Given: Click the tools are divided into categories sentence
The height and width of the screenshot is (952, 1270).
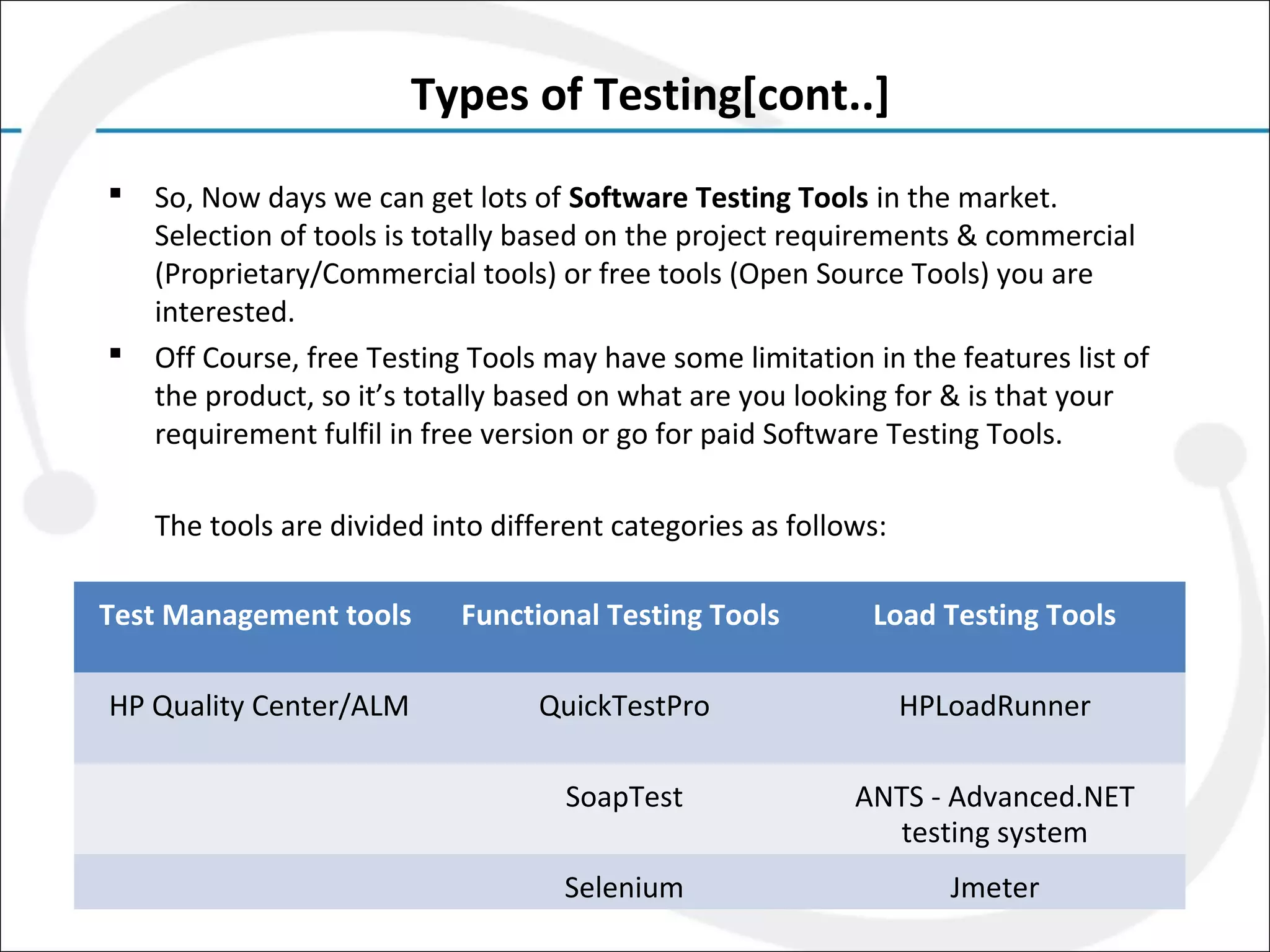Looking at the screenshot, I should pyautogui.click(x=521, y=526).
